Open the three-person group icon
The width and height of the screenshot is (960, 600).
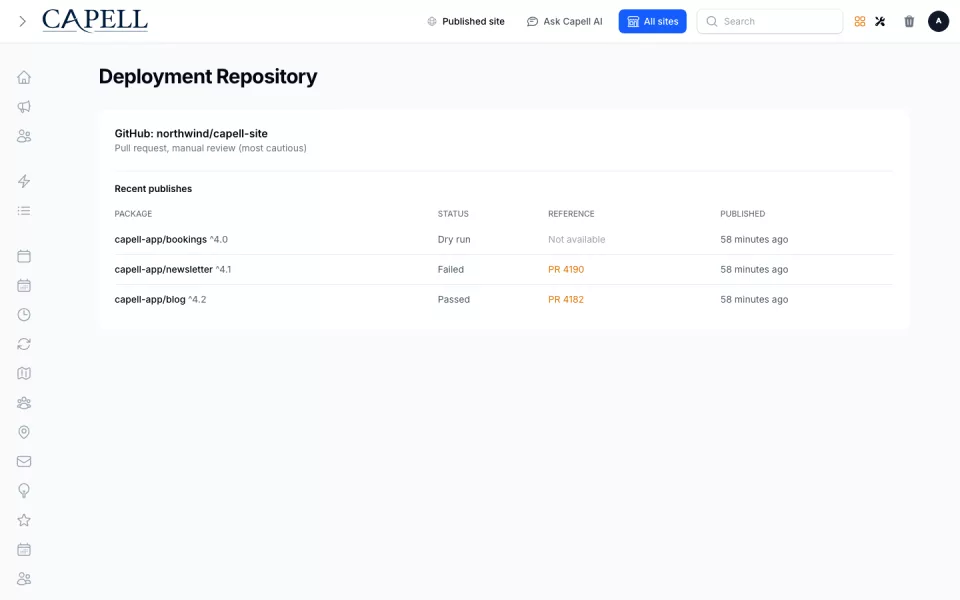click(24, 403)
